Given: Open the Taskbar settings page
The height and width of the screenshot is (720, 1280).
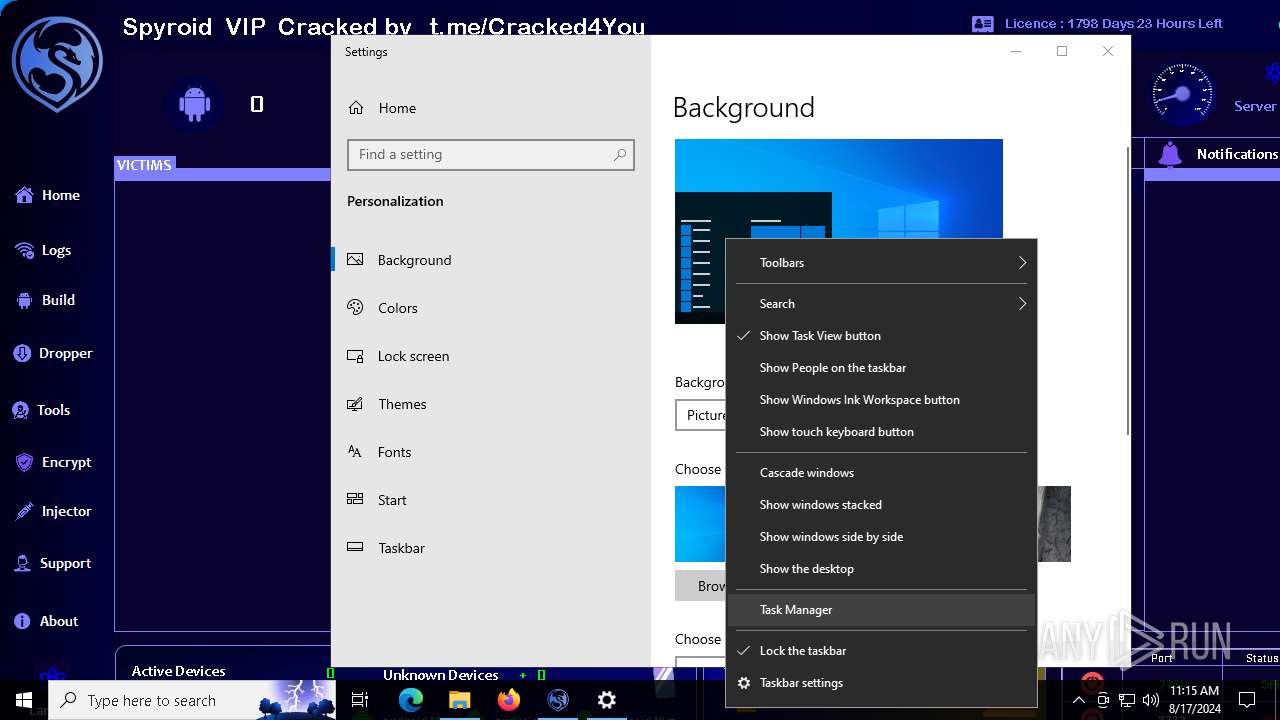Looking at the screenshot, I should pos(491,548).
